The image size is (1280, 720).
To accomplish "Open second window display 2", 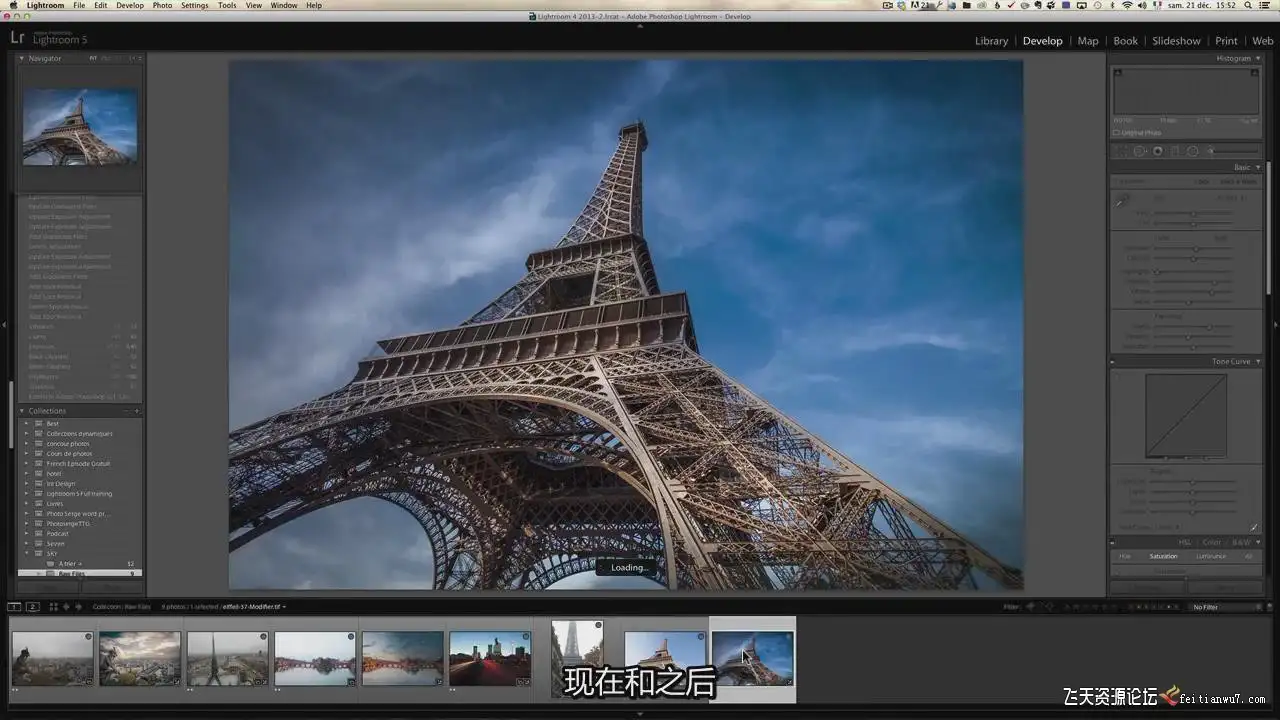I will (32, 607).
